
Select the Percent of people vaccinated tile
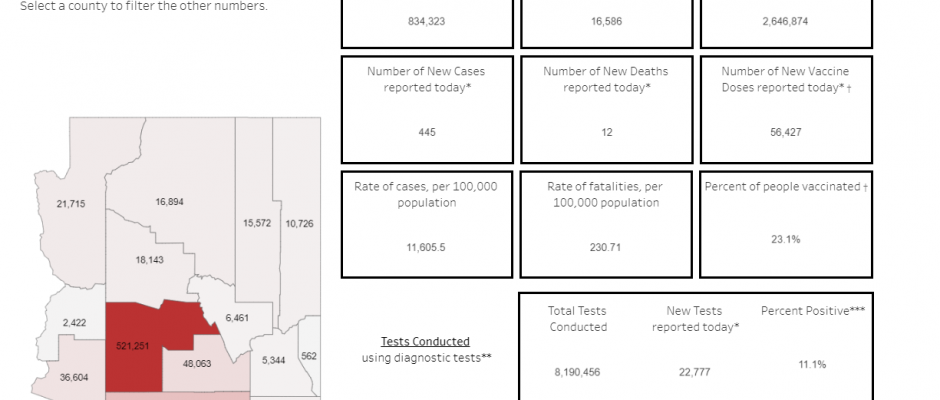[786, 224]
